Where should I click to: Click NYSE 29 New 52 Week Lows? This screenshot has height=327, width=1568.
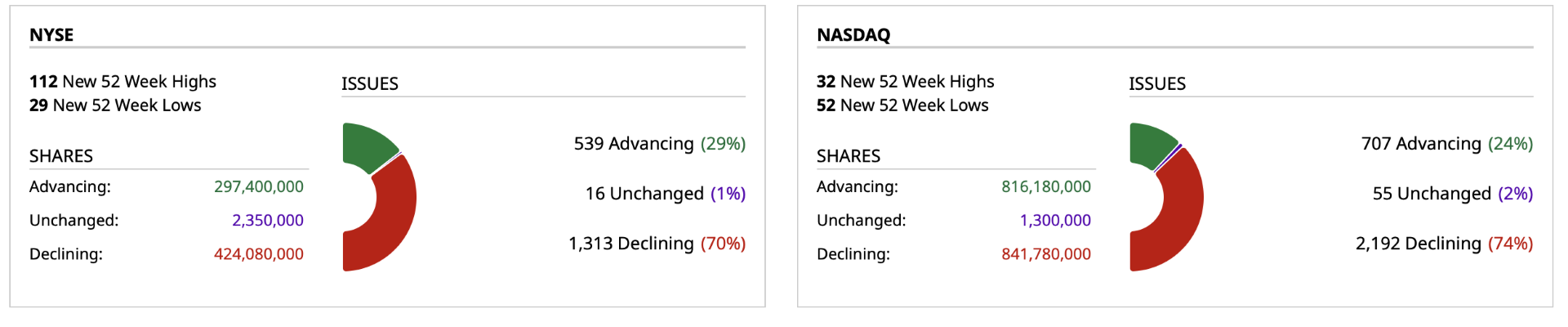tap(115, 105)
